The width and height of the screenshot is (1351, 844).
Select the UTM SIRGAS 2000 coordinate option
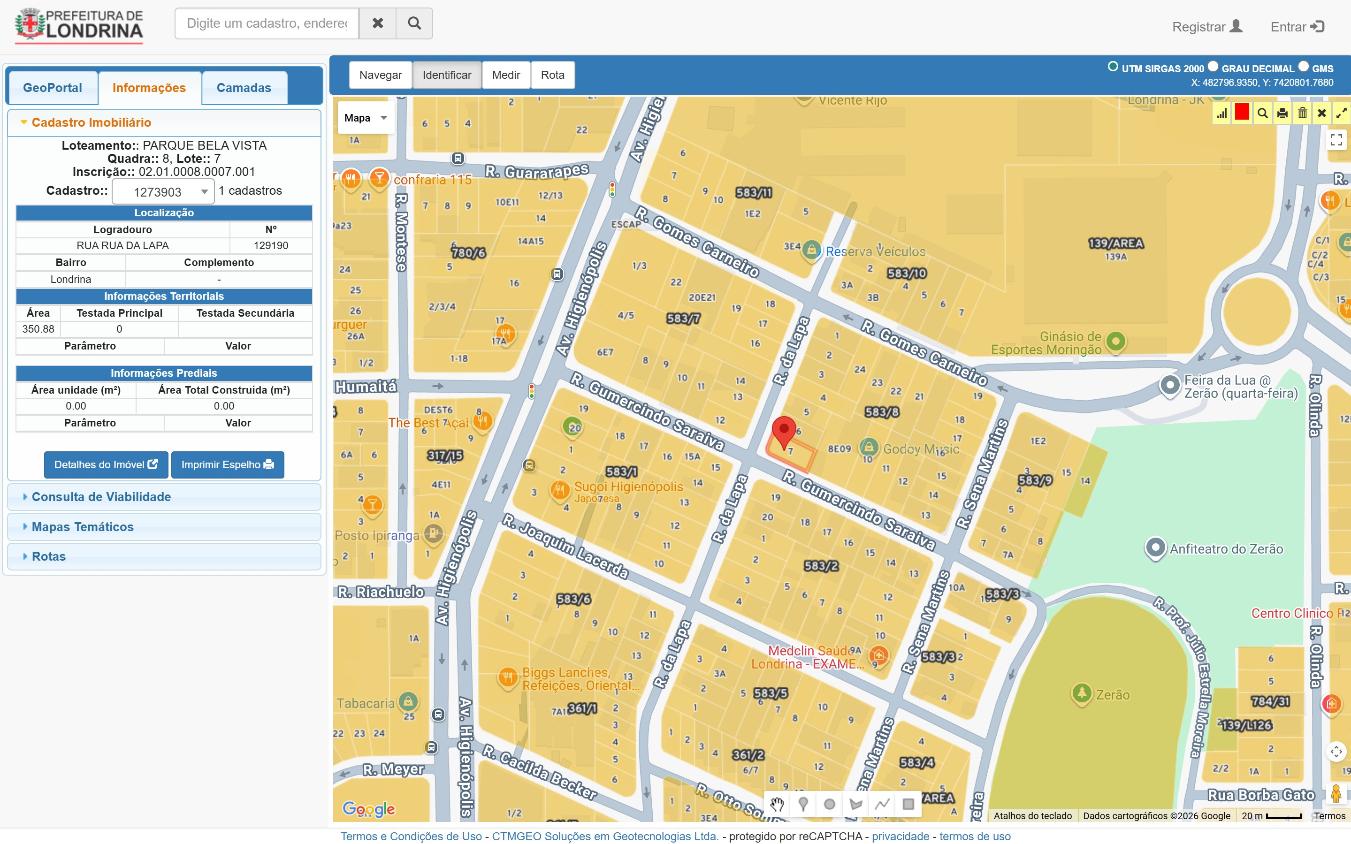1113,67
